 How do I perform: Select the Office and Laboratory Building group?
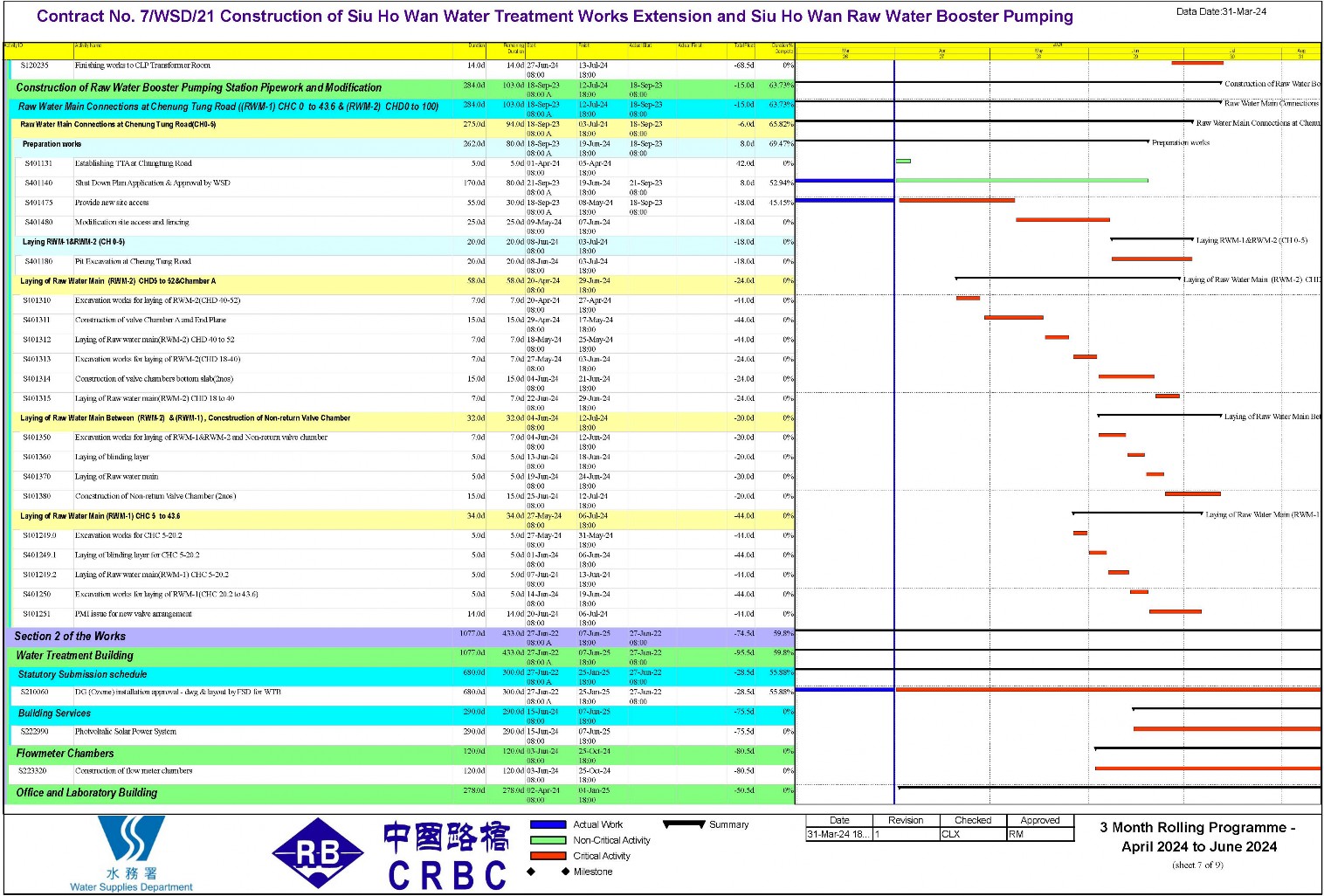pyautogui.click(x=402, y=793)
